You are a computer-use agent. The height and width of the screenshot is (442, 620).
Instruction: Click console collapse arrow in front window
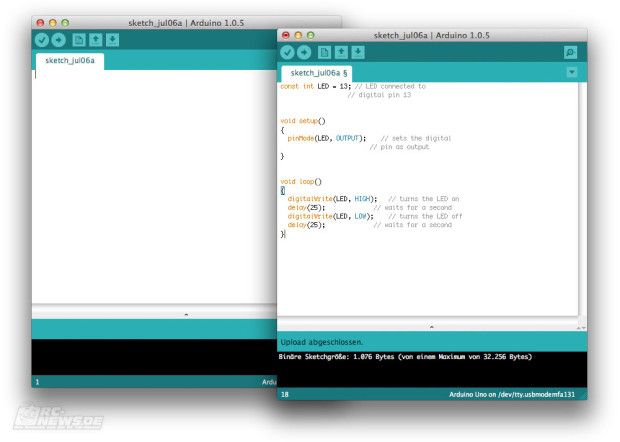[431, 327]
